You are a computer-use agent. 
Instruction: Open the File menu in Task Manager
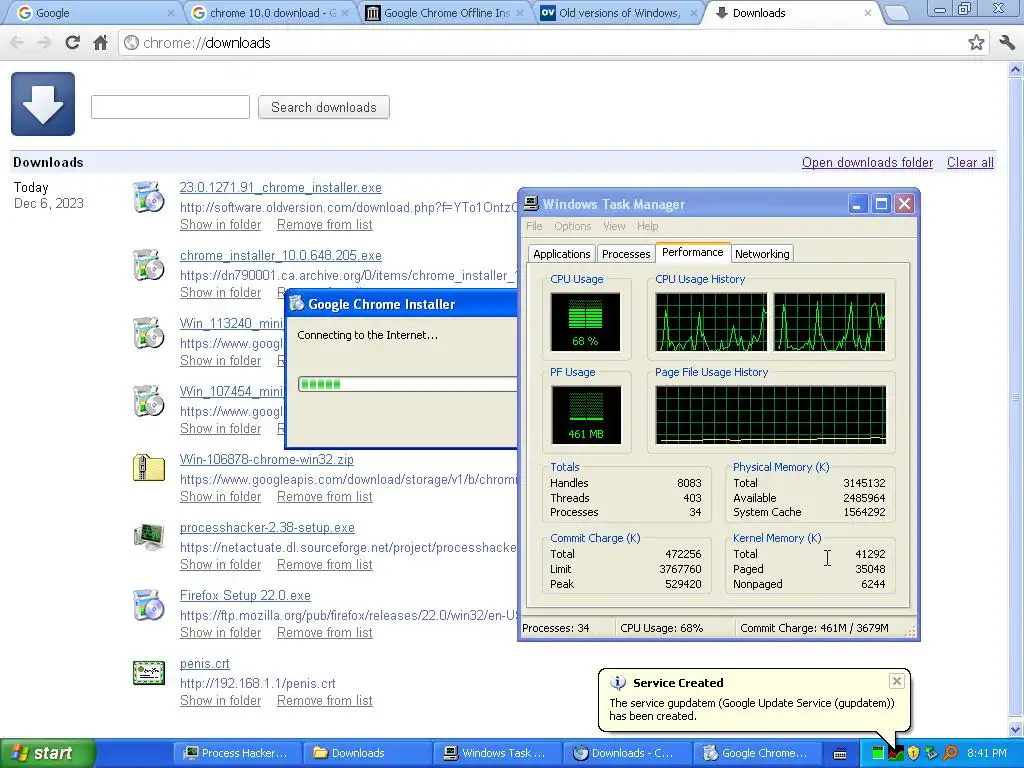coord(534,226)
